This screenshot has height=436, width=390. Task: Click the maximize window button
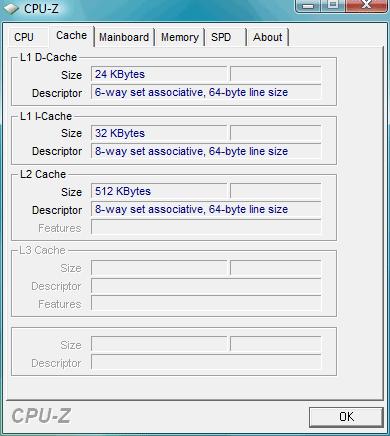(x=333, y=5)
